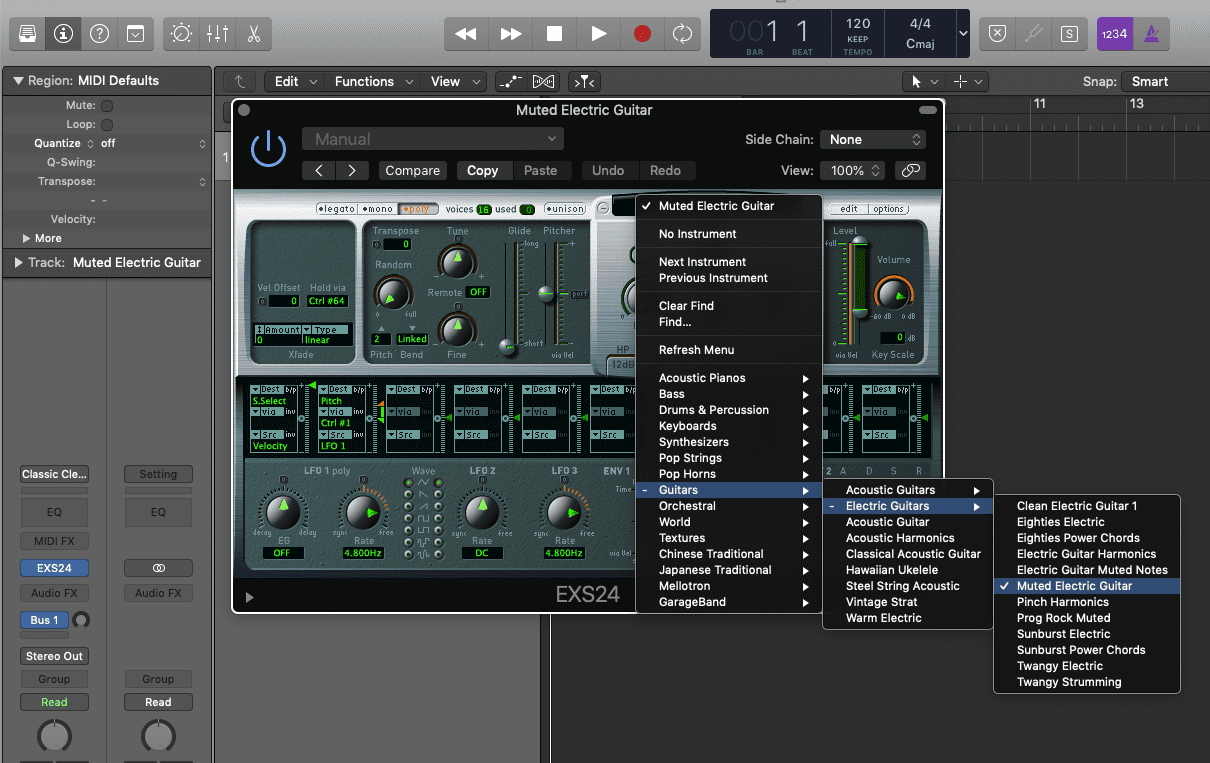Select legato voice mode

pos(336,209)
